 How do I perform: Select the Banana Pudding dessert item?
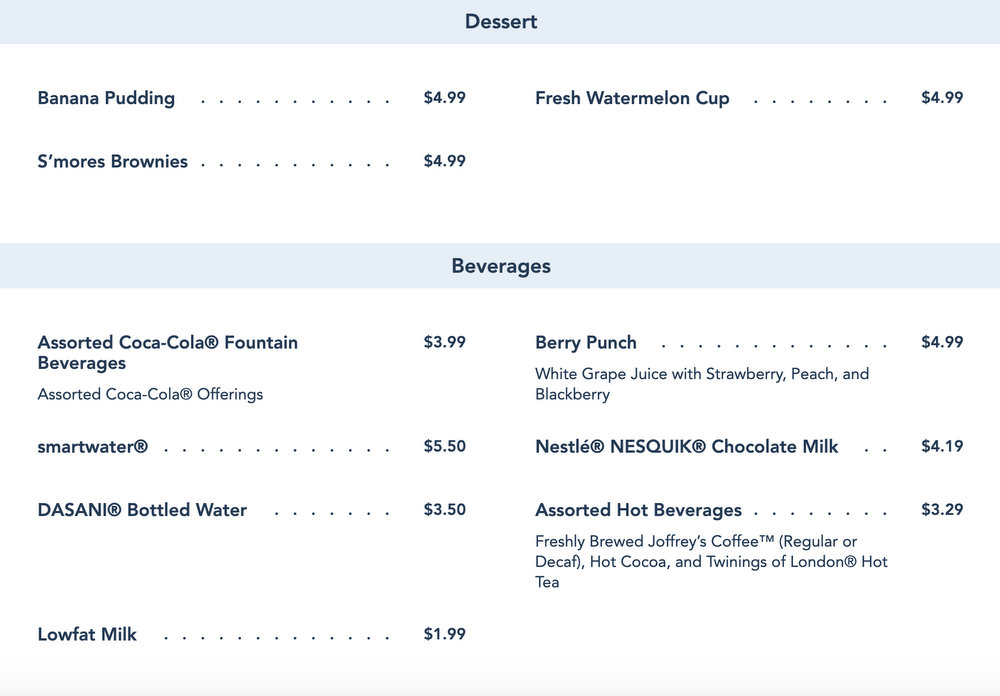[x=106, y=98]
